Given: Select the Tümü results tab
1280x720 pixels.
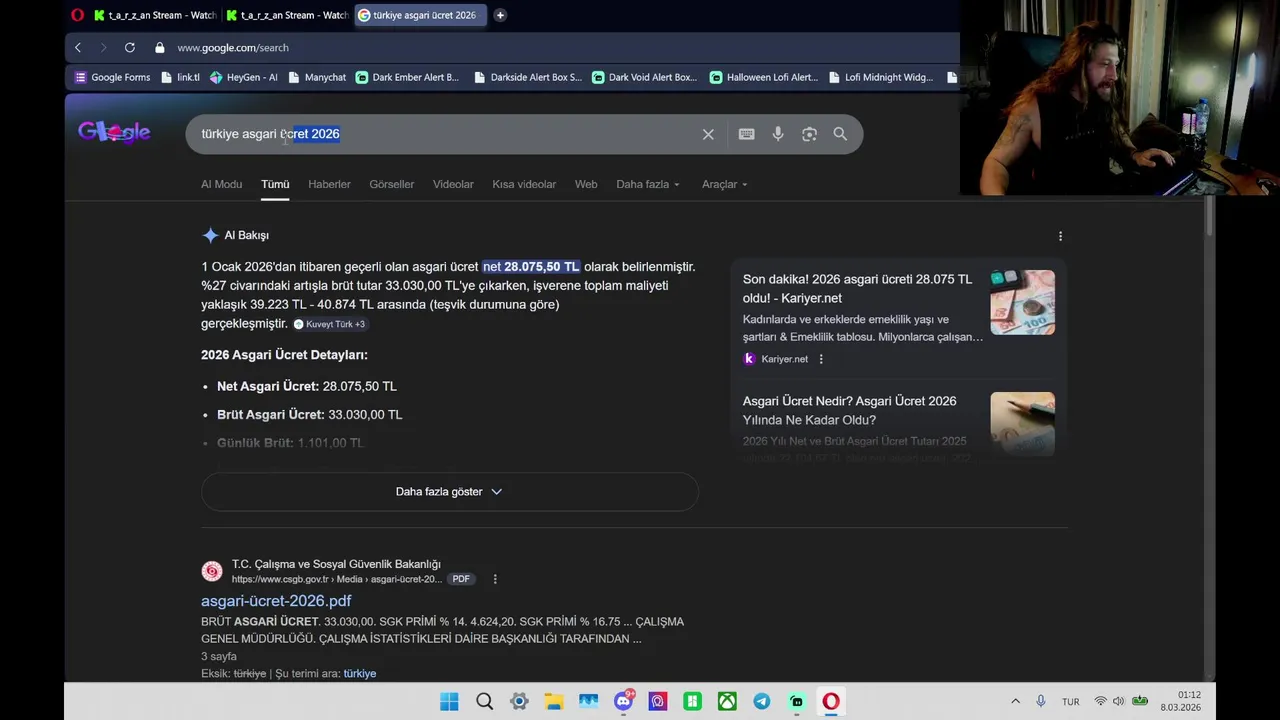Looking at the screenshot, I should (275, 184).
